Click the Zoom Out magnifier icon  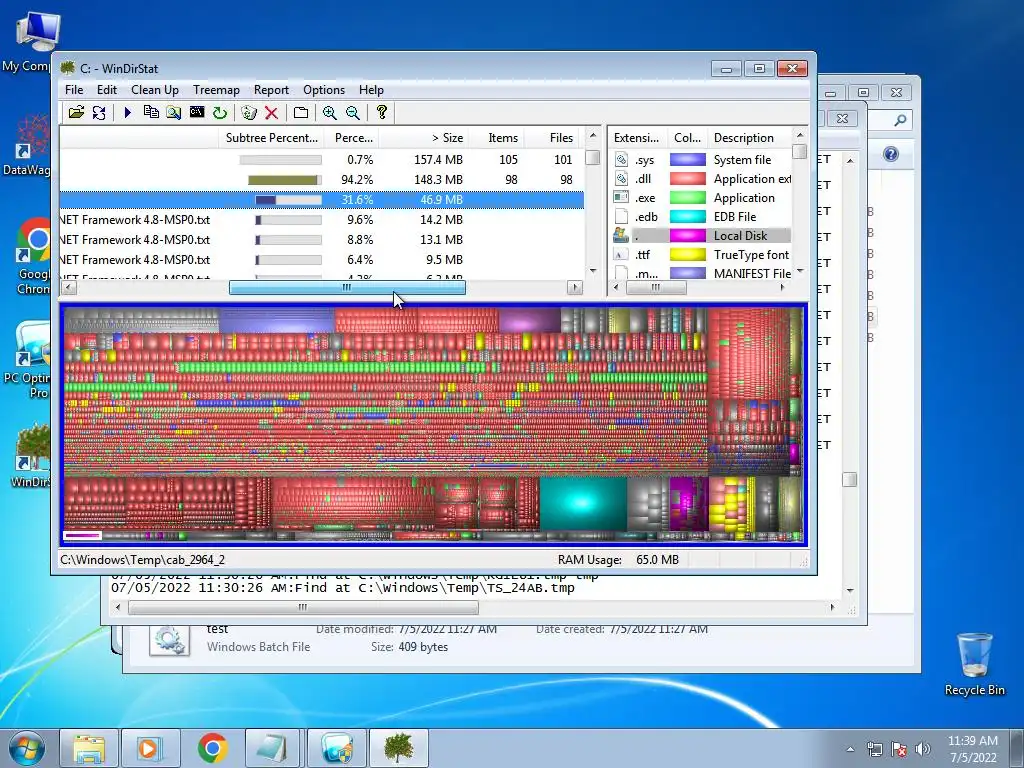coord(353,112)
